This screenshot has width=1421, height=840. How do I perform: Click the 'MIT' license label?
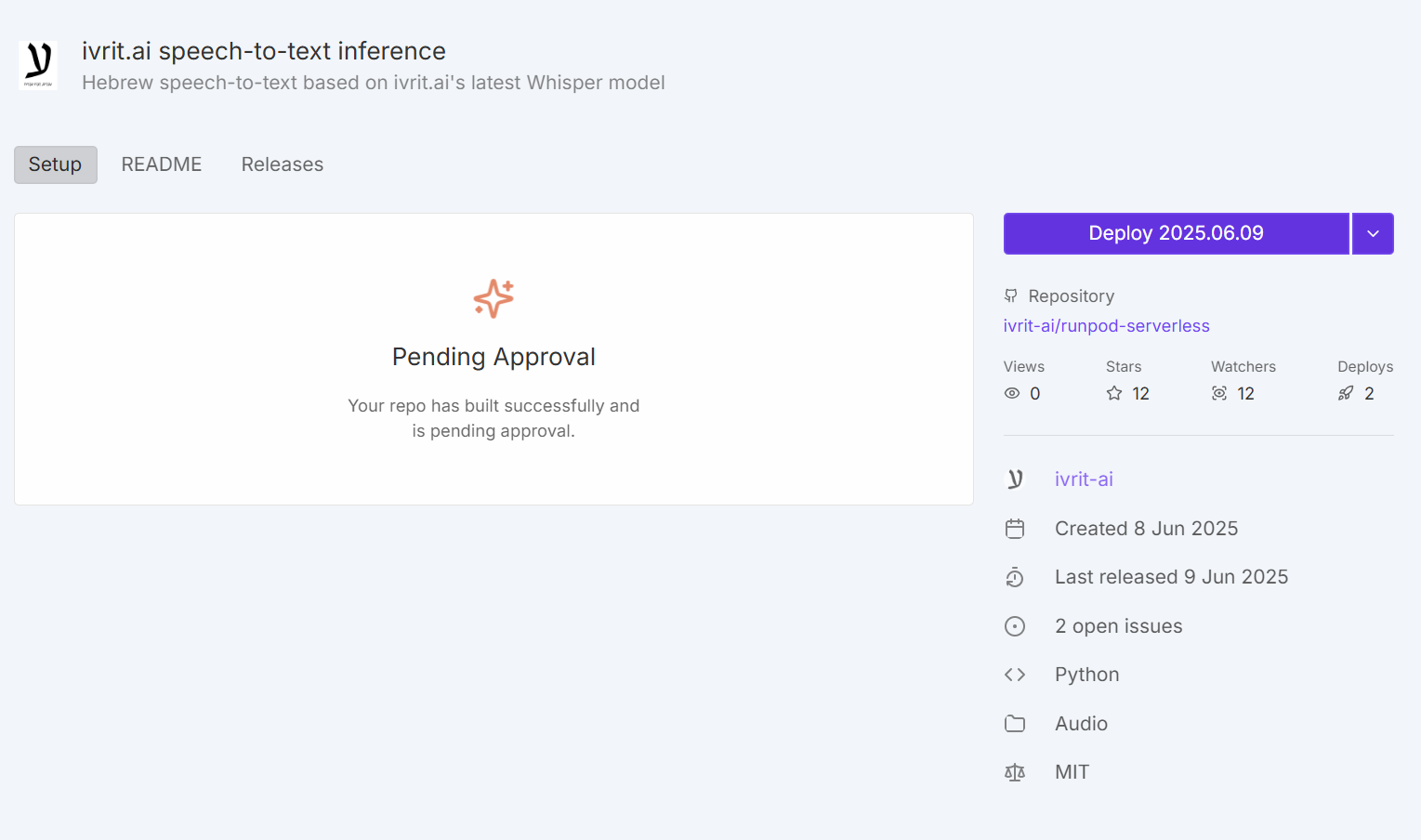[1072, 772]
